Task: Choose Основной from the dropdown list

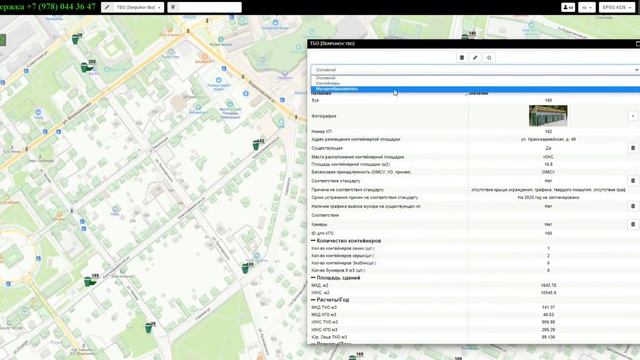Action: tap(475, 78)
